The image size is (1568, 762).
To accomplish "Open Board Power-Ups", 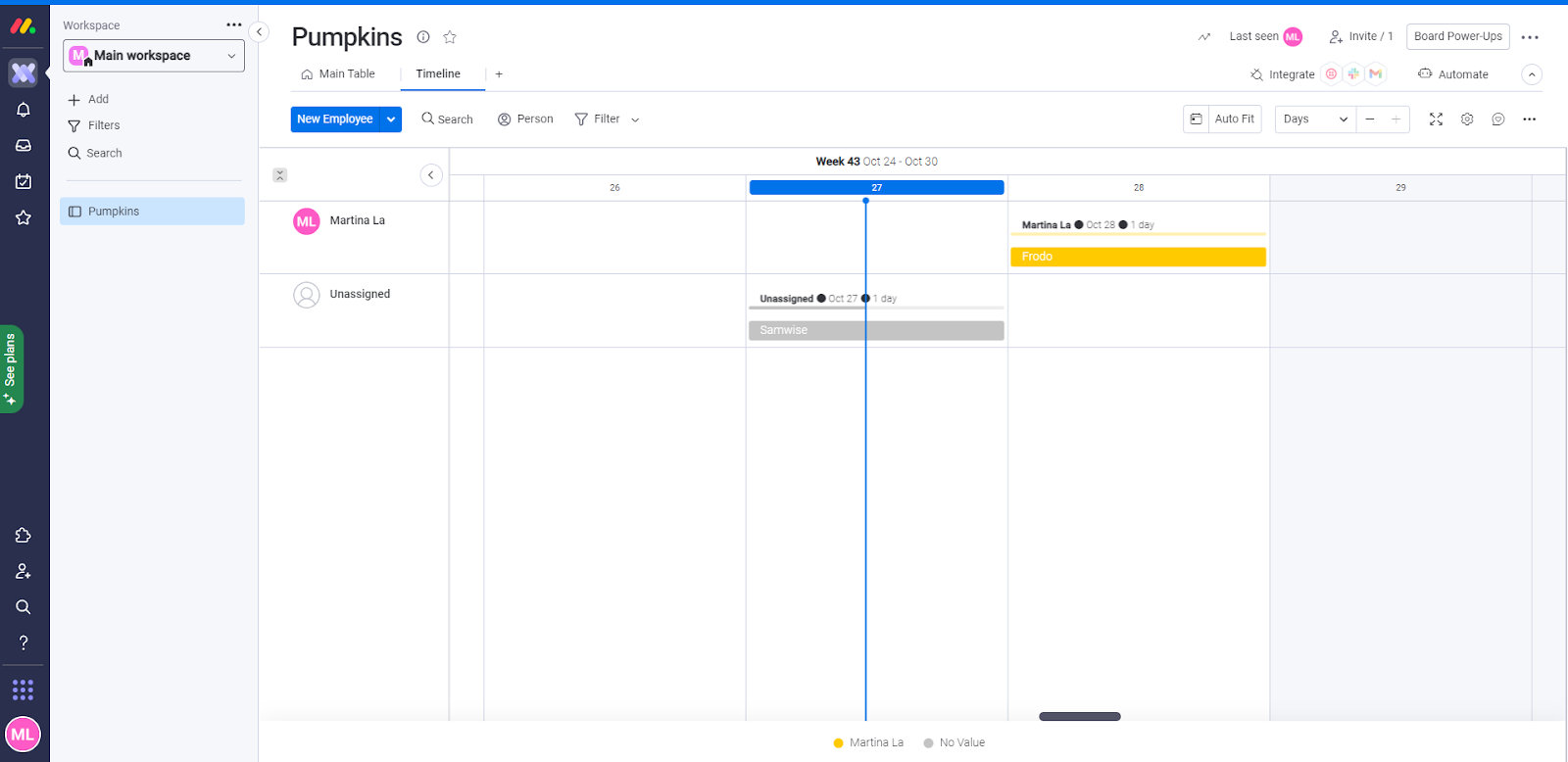I will [1457, 36].
